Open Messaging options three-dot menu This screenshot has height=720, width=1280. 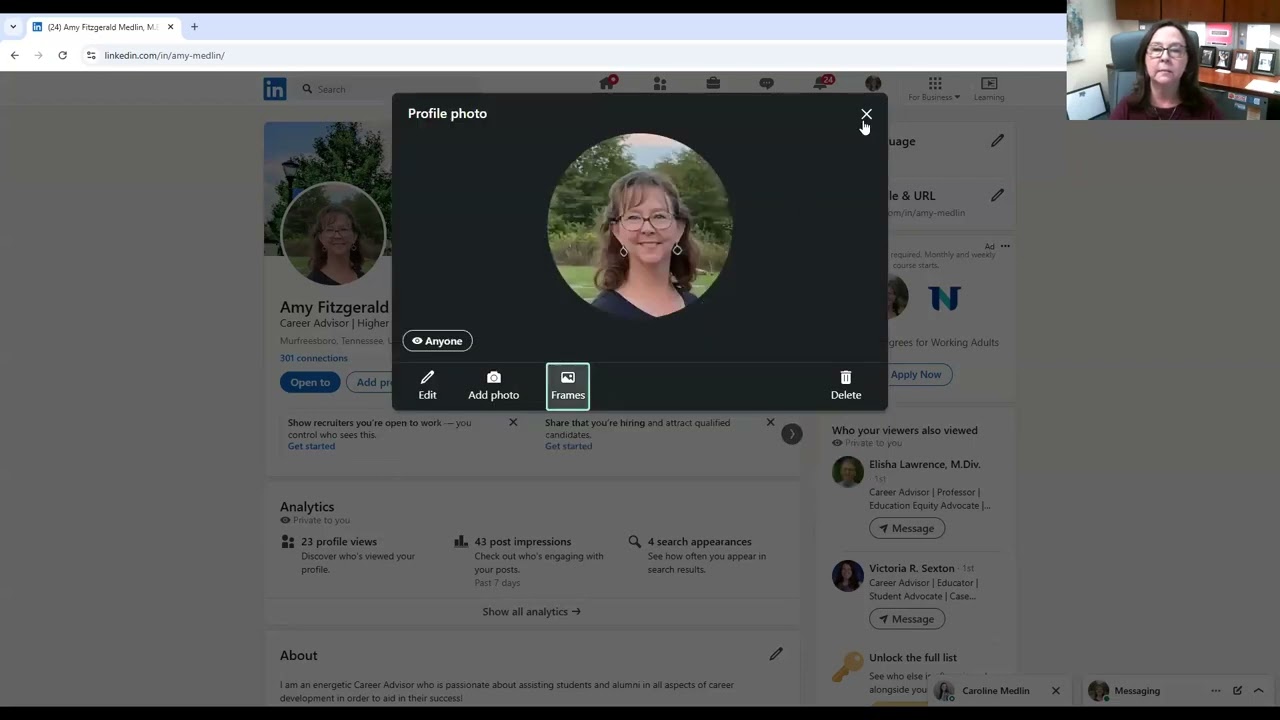[x=1216, y=690]
